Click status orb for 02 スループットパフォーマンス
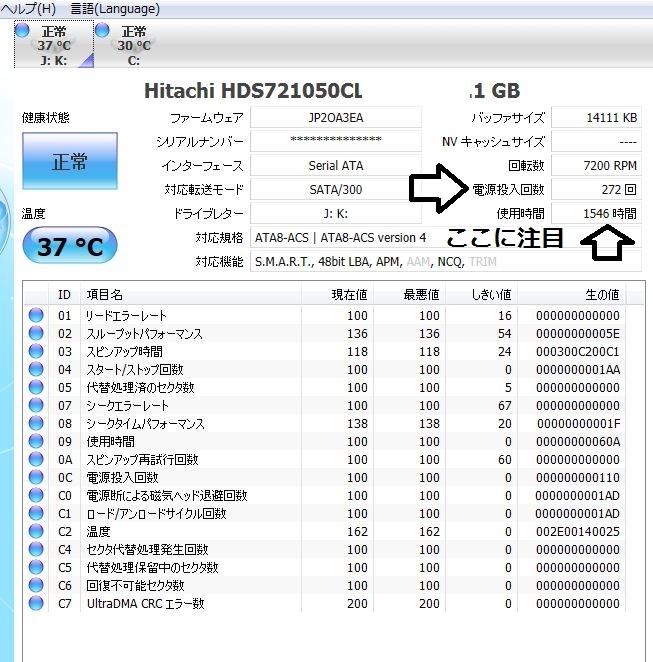 pyautogui.click(x=36, y=333)
